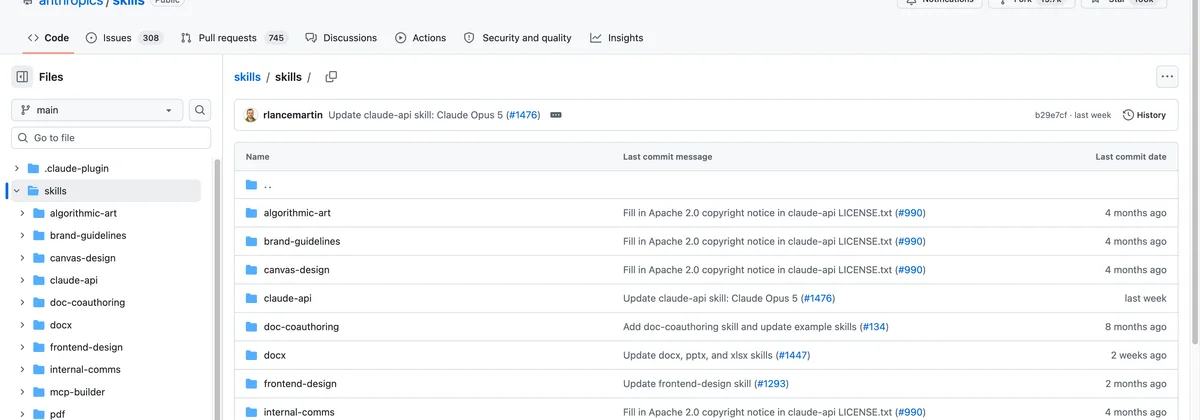Open the Issues tab
This screenshot has height=420, width=1200.
point(124,38)
